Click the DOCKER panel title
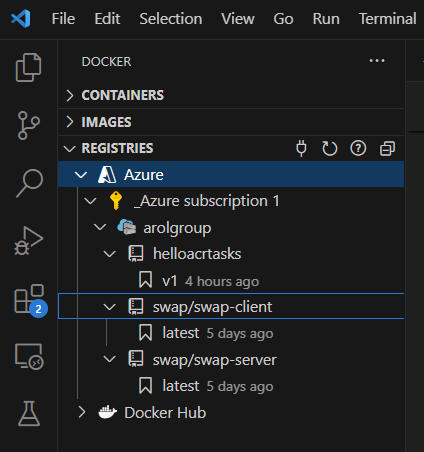 point(106,62)
